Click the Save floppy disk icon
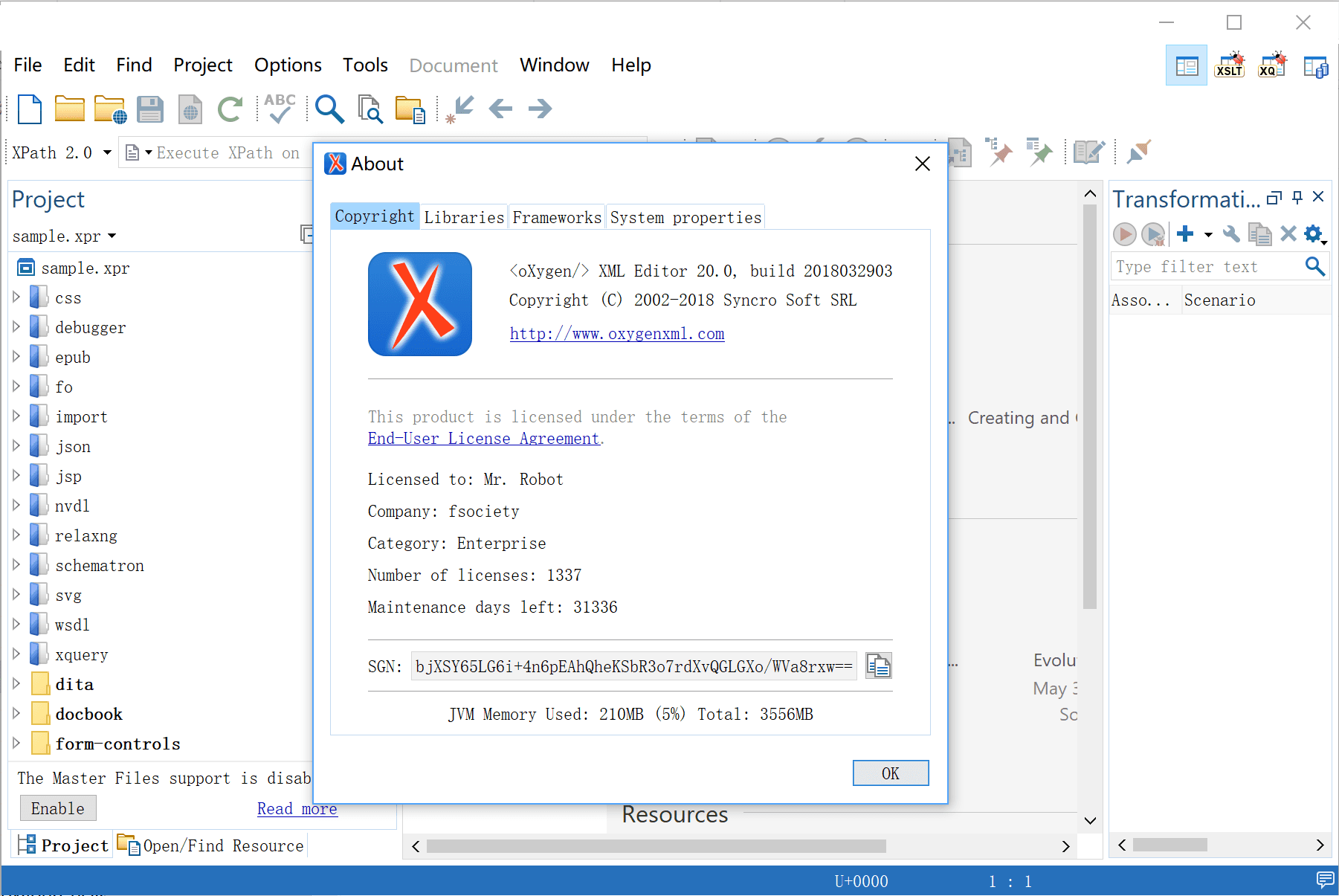 tap(149, 109)
